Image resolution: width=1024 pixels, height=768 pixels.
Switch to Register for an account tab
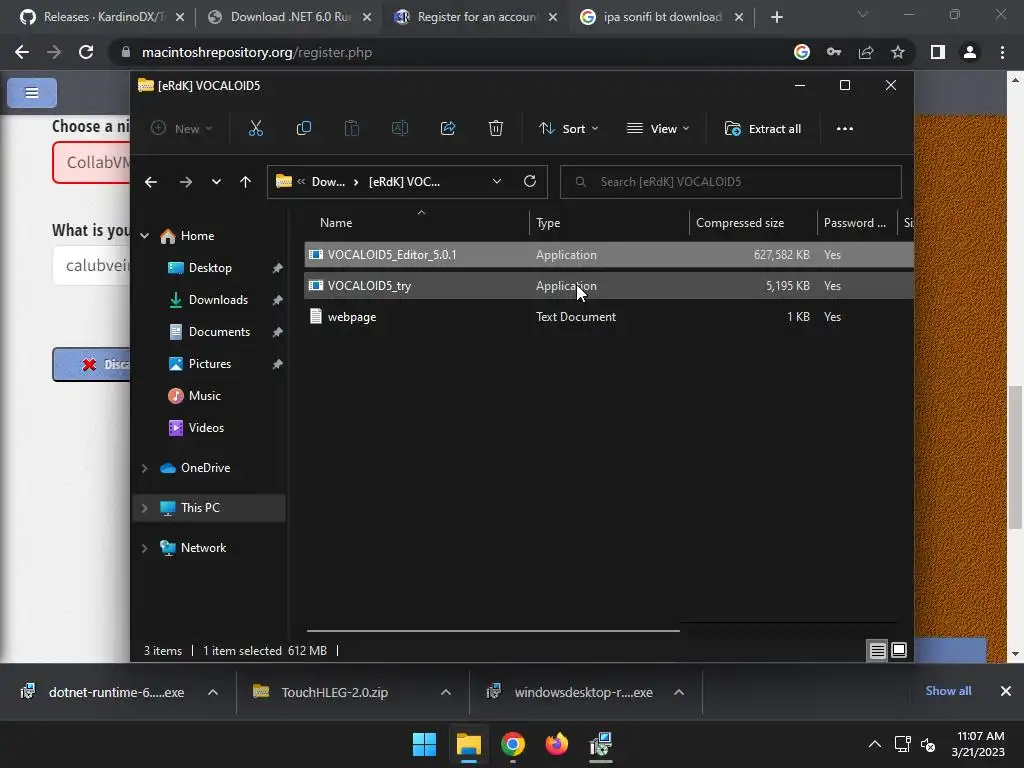tap(477, 17)
